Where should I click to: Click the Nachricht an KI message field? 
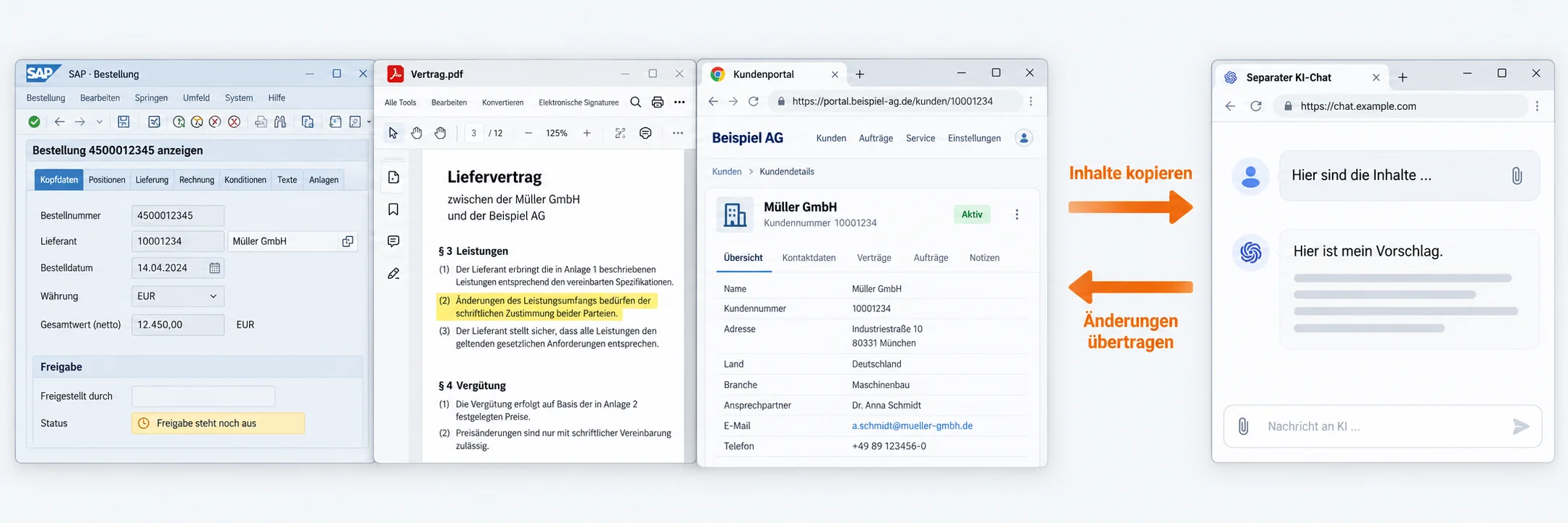[1382, 426]
